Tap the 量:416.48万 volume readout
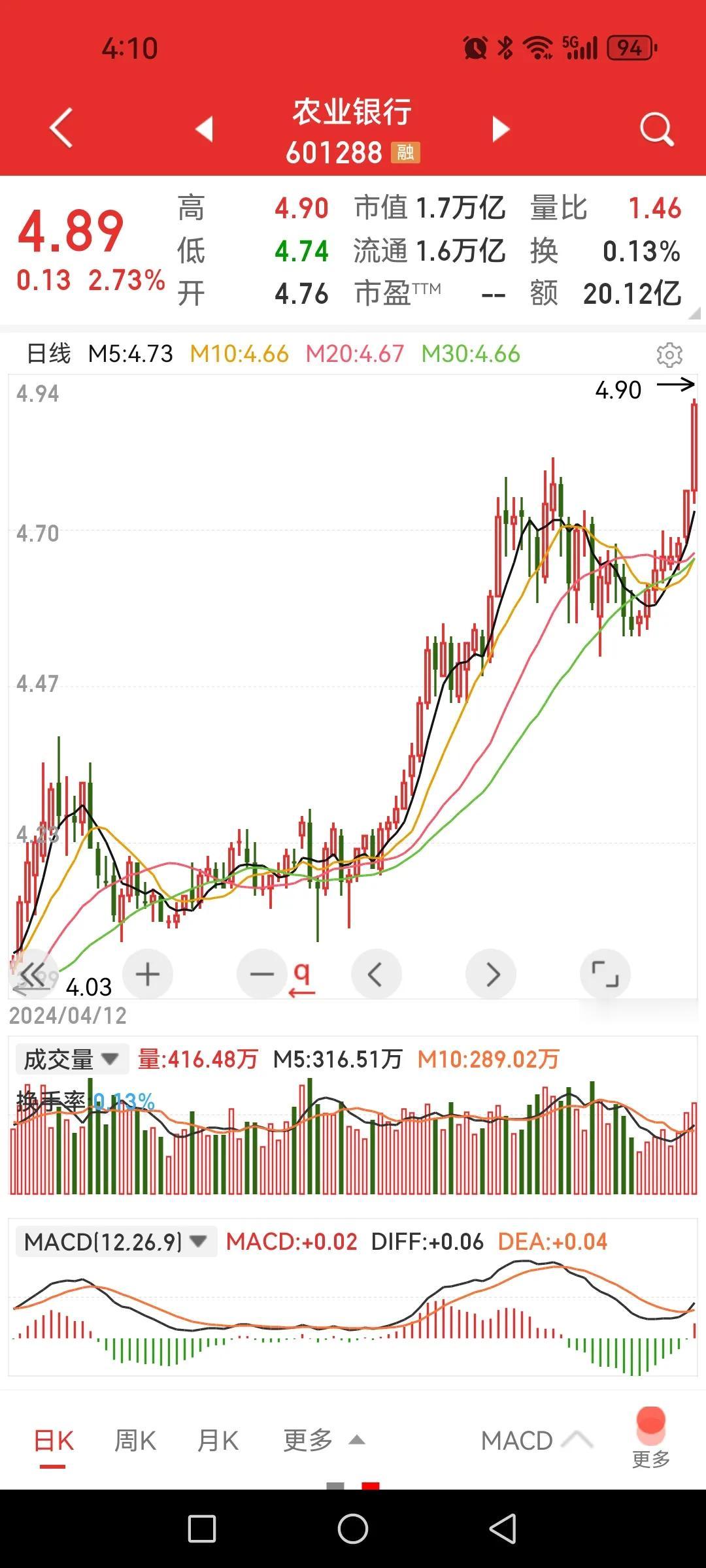Screen dimensions: 706x1568 tap(198, 1059)
